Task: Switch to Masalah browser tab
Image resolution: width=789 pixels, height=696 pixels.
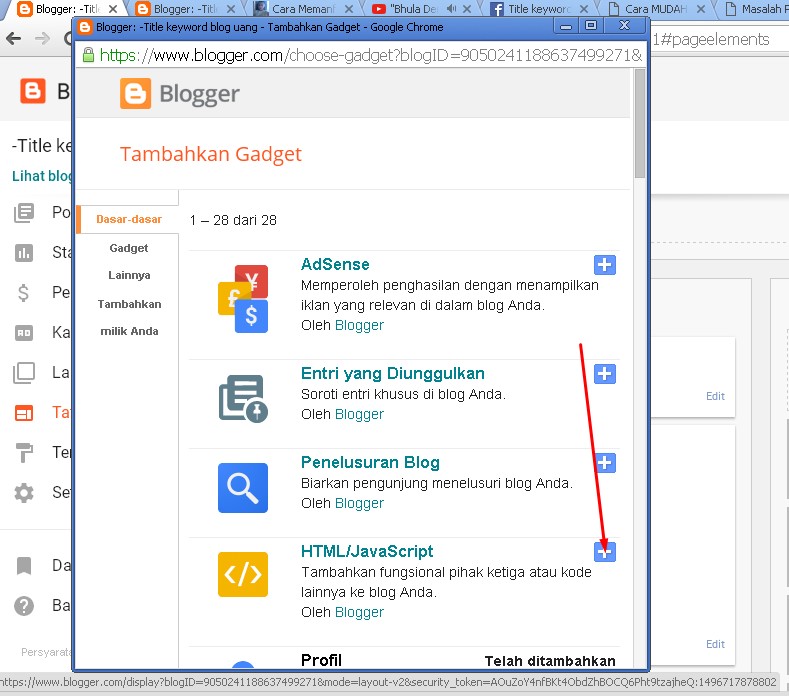Action: (x=755, y=9)
